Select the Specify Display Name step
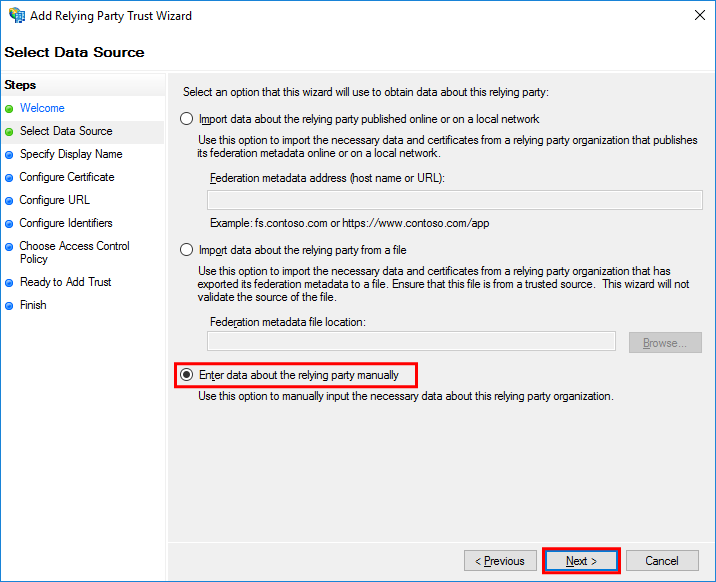 (x=71, y=154)
